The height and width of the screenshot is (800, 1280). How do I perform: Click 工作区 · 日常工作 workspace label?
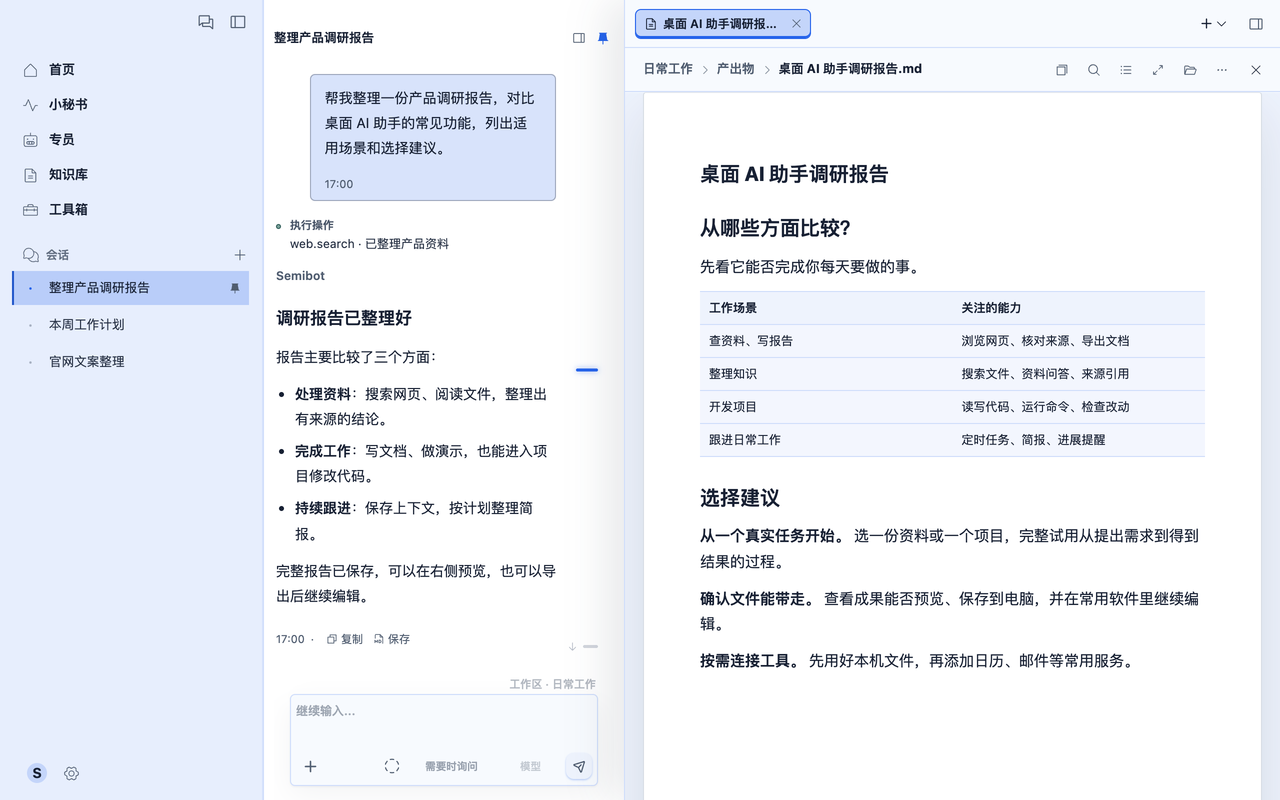pos(552,684)
